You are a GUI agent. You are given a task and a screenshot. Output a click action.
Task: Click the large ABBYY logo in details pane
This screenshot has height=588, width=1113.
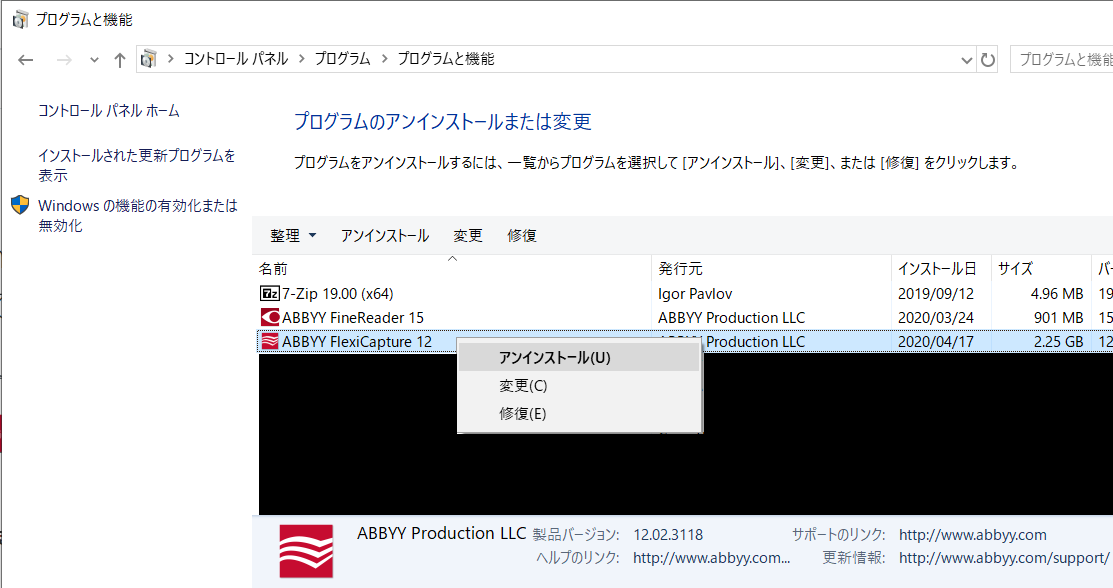pos(306,551)
